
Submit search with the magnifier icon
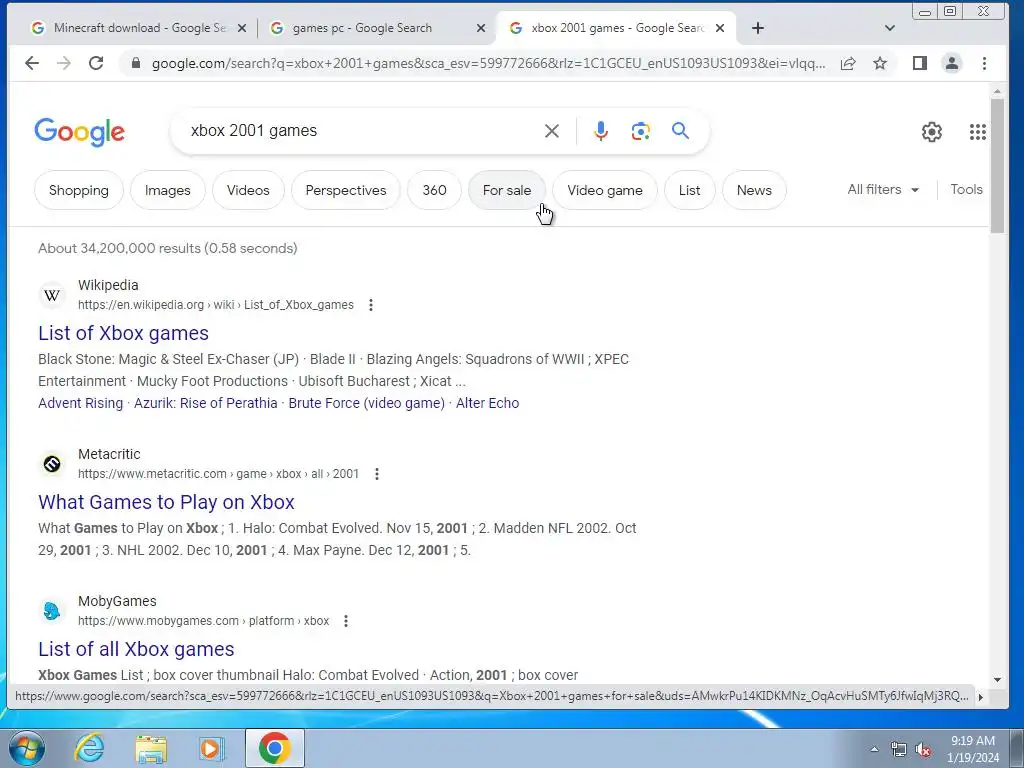pos(680,131)
